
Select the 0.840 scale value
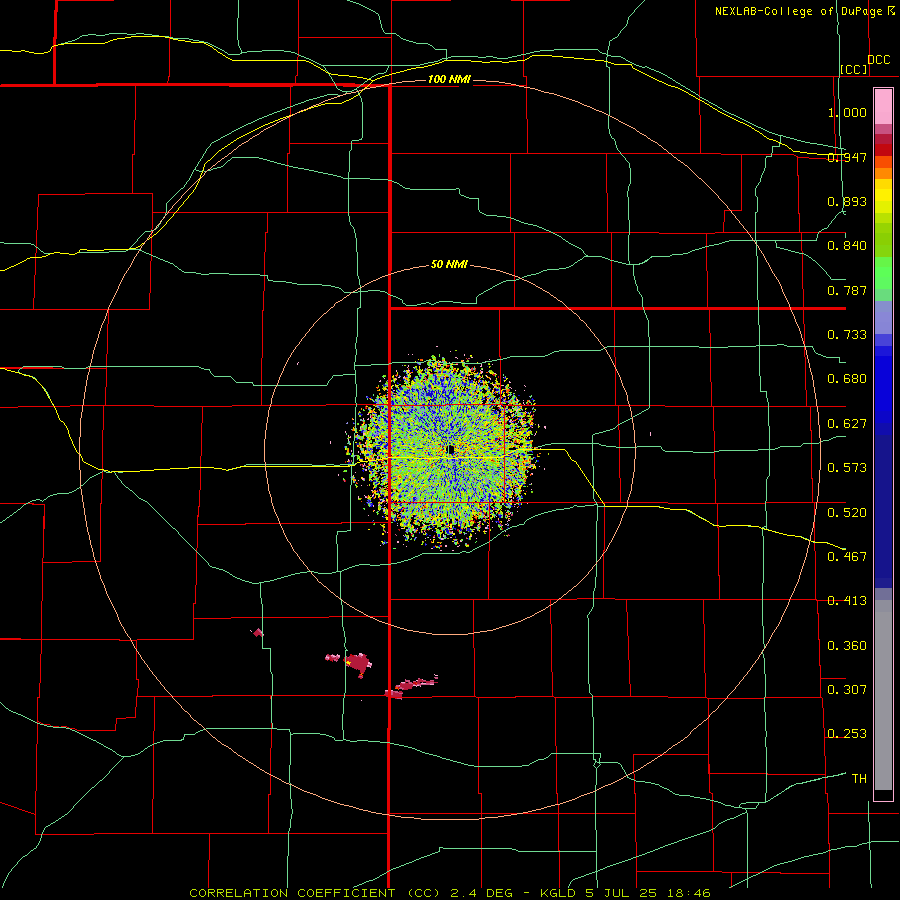(x=847, y=246)
